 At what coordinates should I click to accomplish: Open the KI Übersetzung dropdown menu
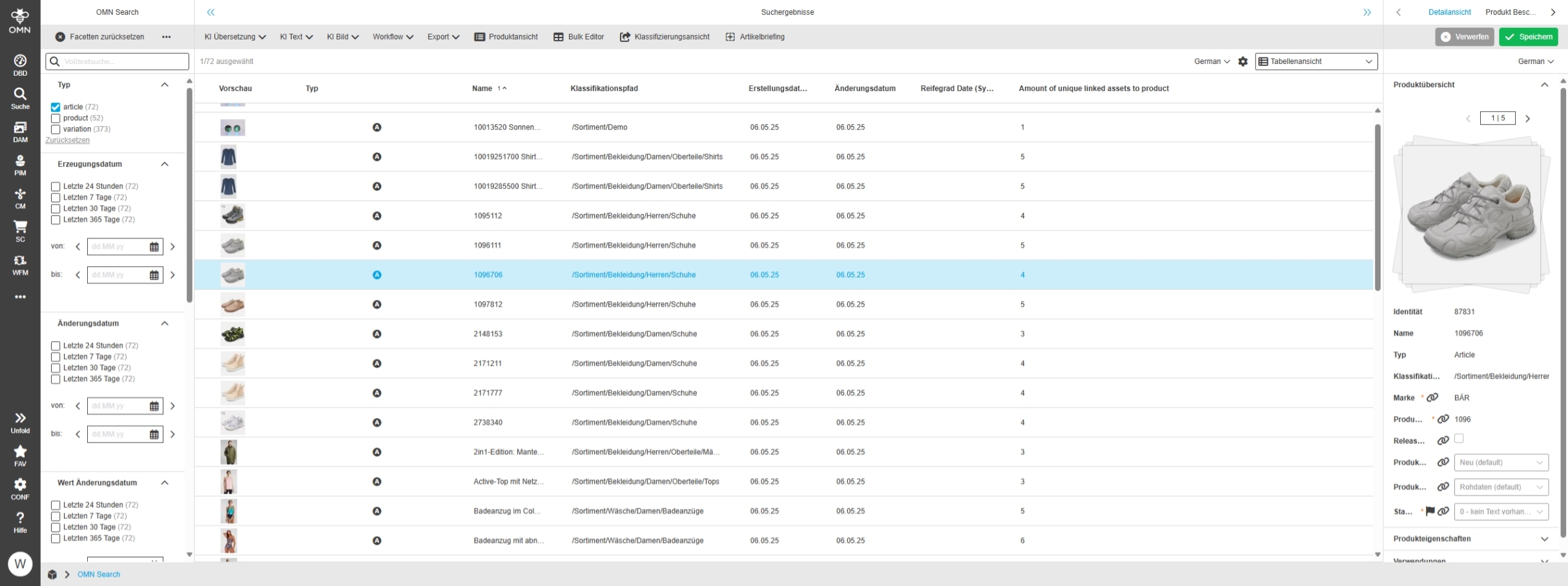click(x=235, y=37)
